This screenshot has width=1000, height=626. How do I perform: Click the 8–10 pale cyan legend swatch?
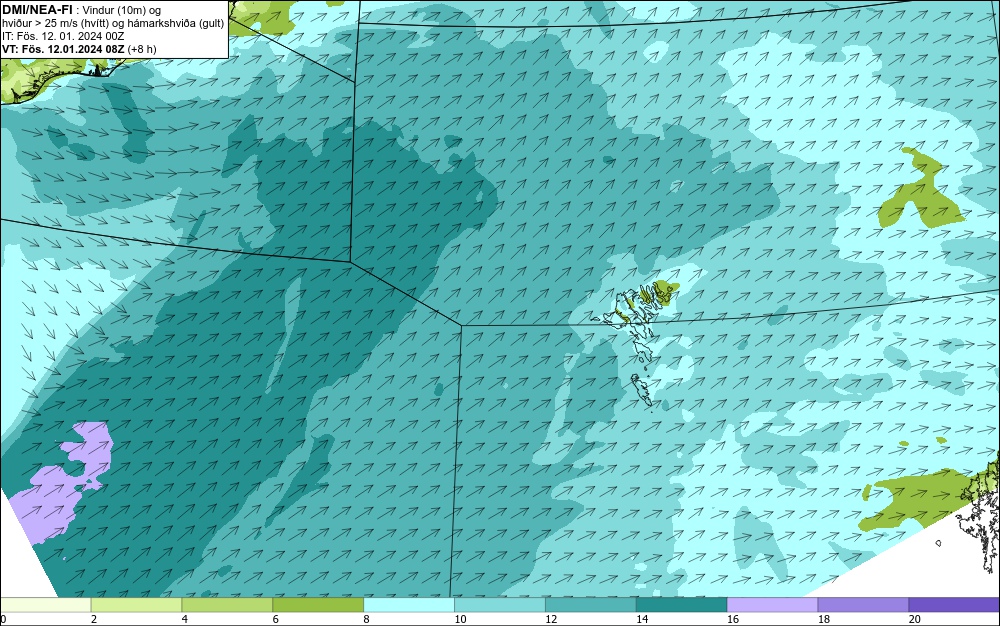pos(409,605)
